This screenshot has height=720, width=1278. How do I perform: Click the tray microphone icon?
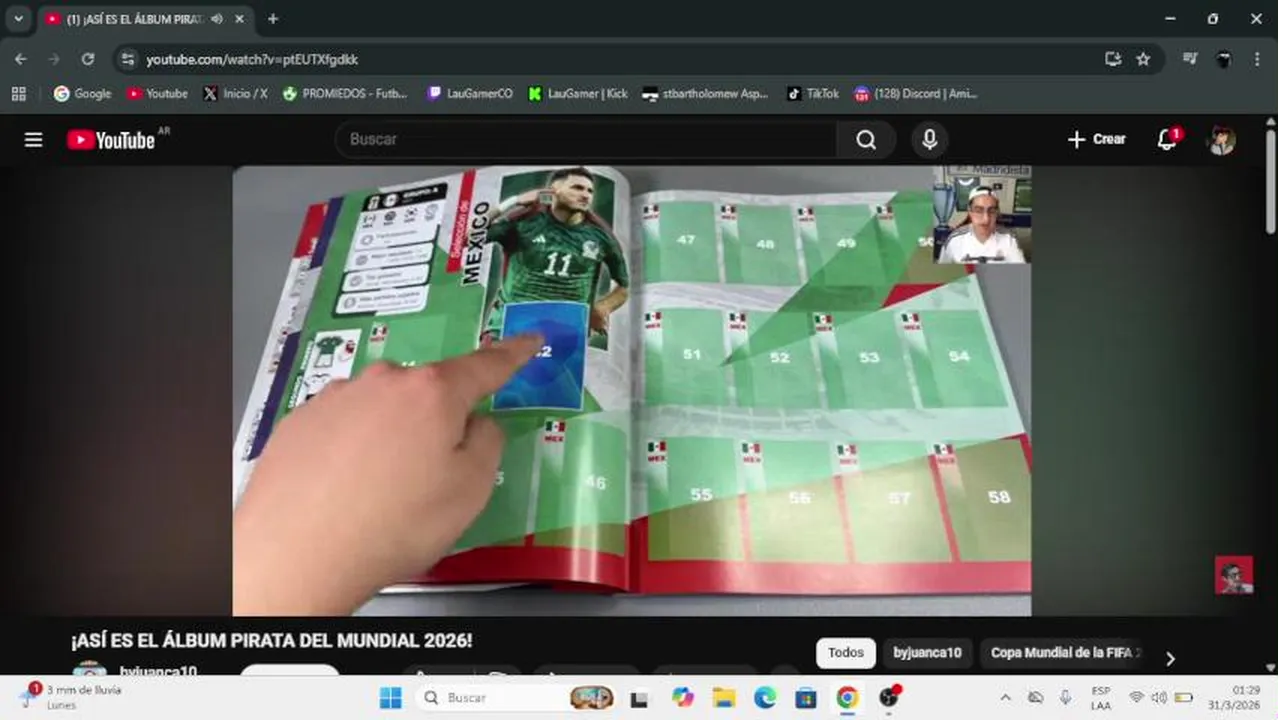tap(1065, 697)
